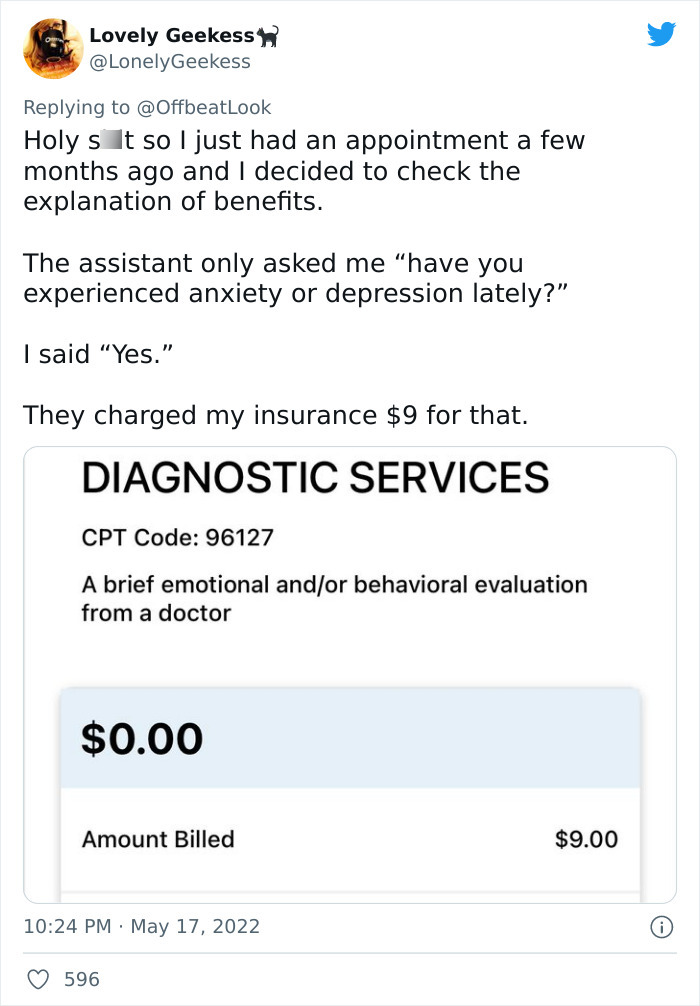Click the profile avatar picture
This screenshot has height=1006, width=700.
pyautogui.click(x=53, y=48)
